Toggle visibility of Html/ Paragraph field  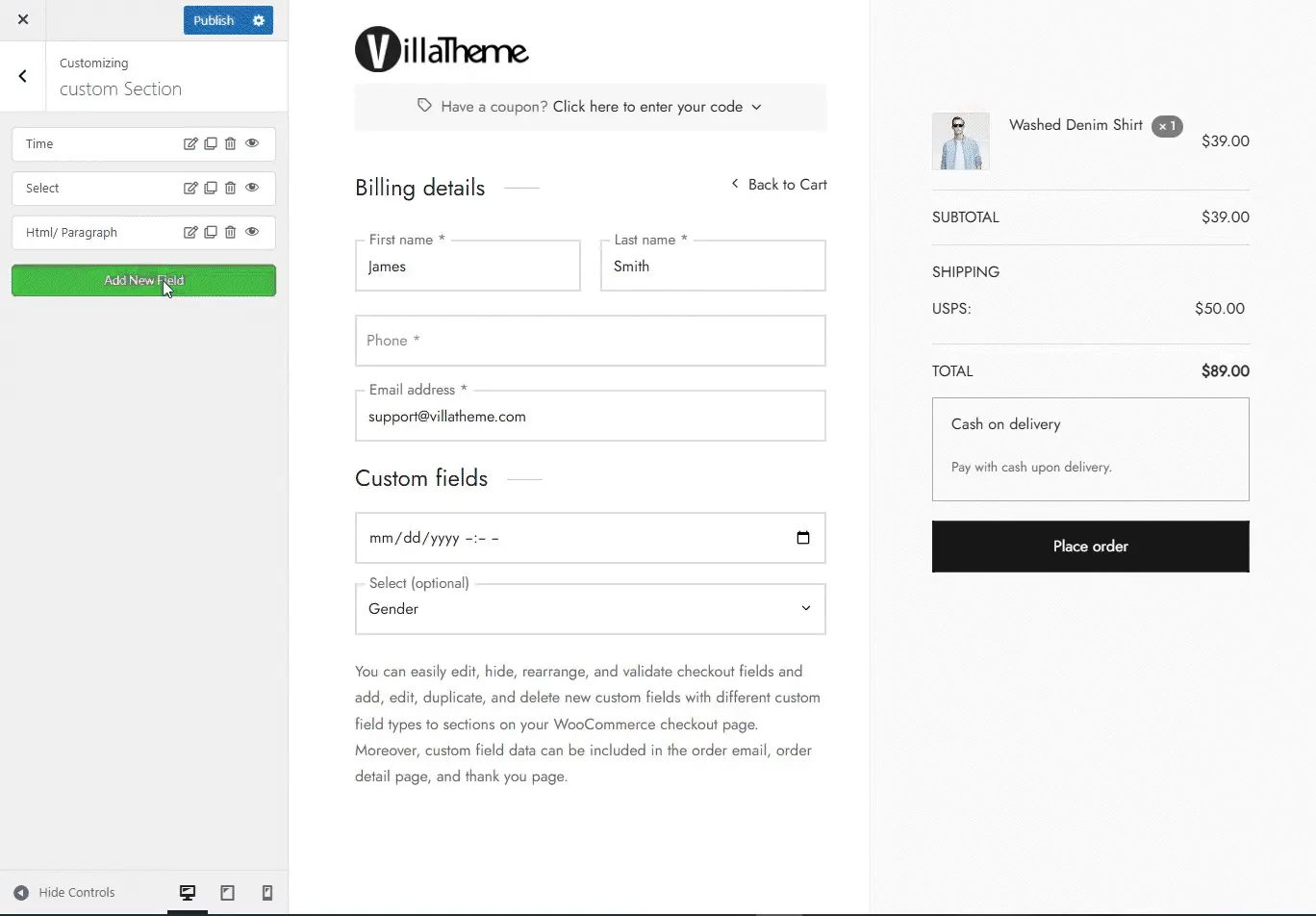252,232
